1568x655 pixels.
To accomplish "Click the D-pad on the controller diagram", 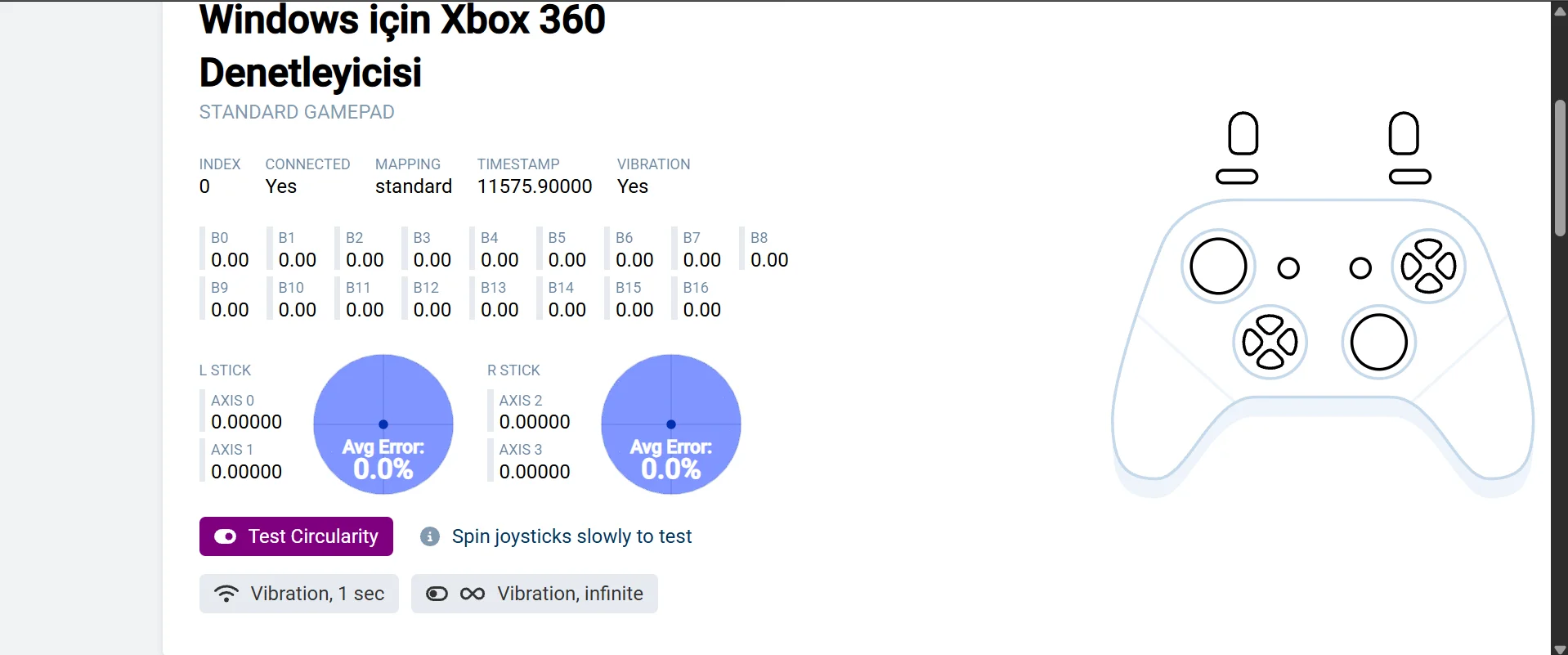I will [x=1270, y=343].
